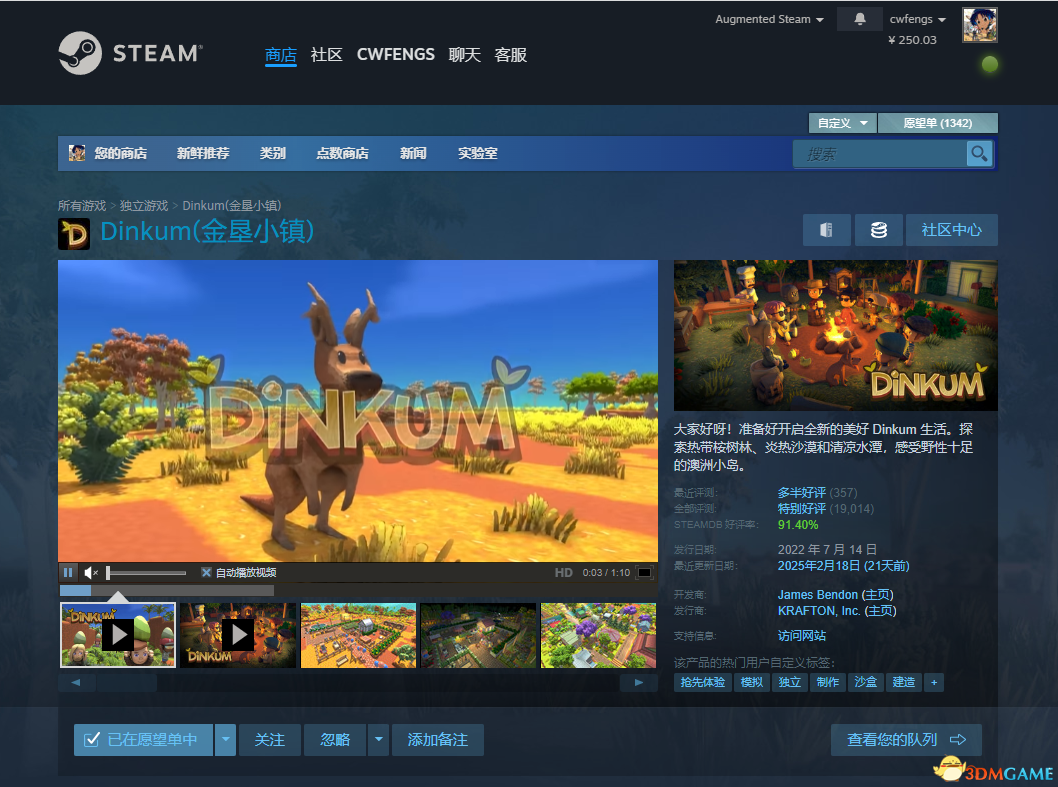Expand the Augmented Steam dropdown
1058x787 pixels.
[769, 20]
